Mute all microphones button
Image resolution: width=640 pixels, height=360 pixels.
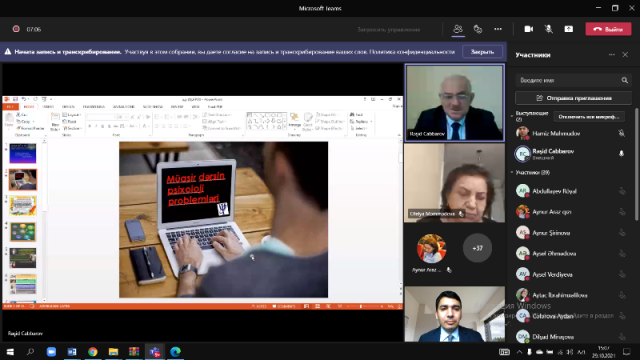point(589,117)
